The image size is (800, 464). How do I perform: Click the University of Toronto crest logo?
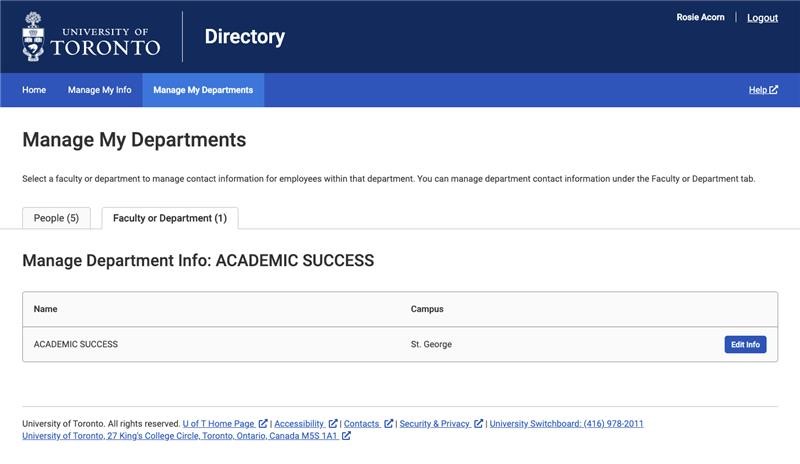click(33, 37)
